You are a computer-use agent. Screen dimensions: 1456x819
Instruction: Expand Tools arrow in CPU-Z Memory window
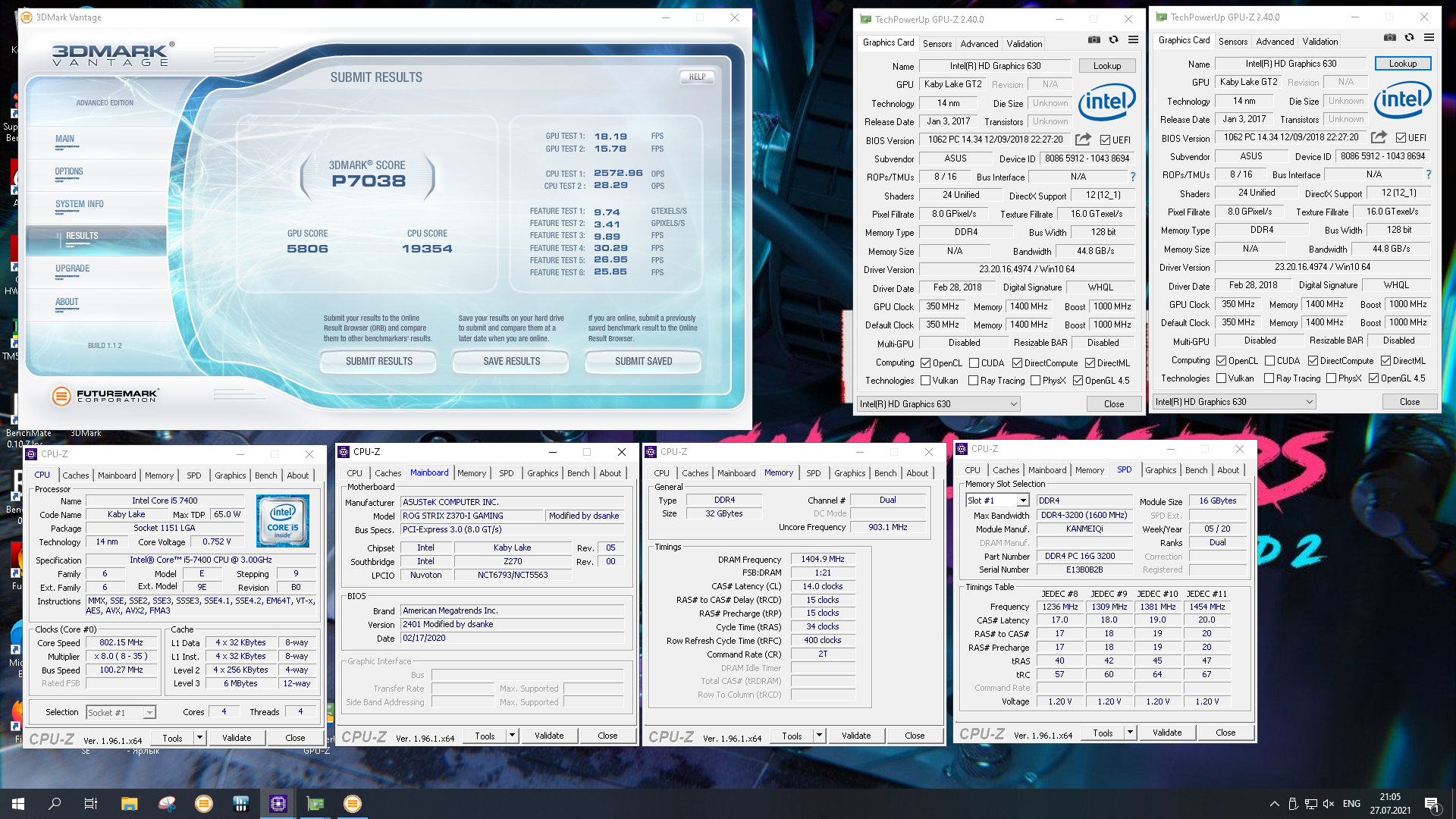pos(819,736)
